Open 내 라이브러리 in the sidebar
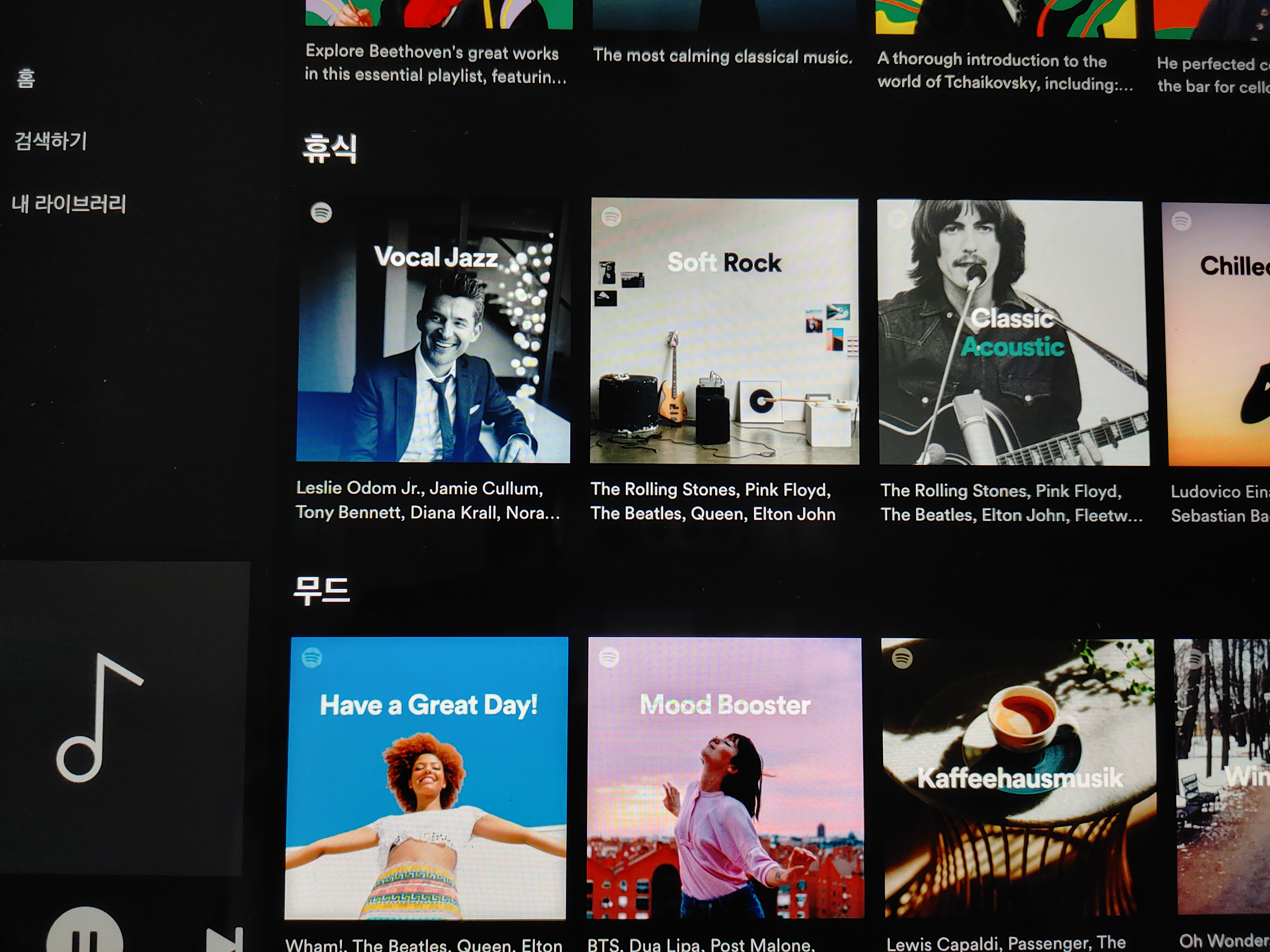The height and width of the screenshot is (952, 1270). click(x=69, y=204)
